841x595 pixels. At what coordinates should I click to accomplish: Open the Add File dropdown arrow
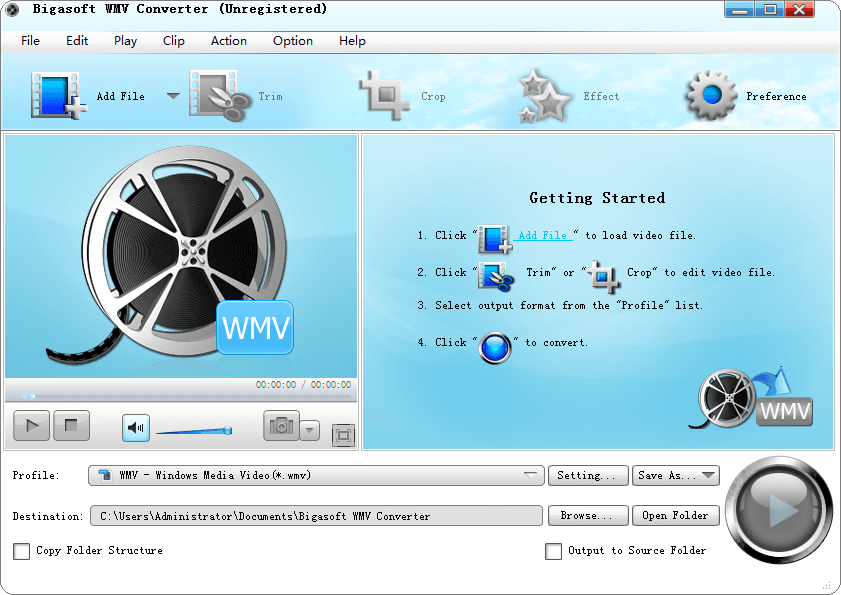click(173, 96)
